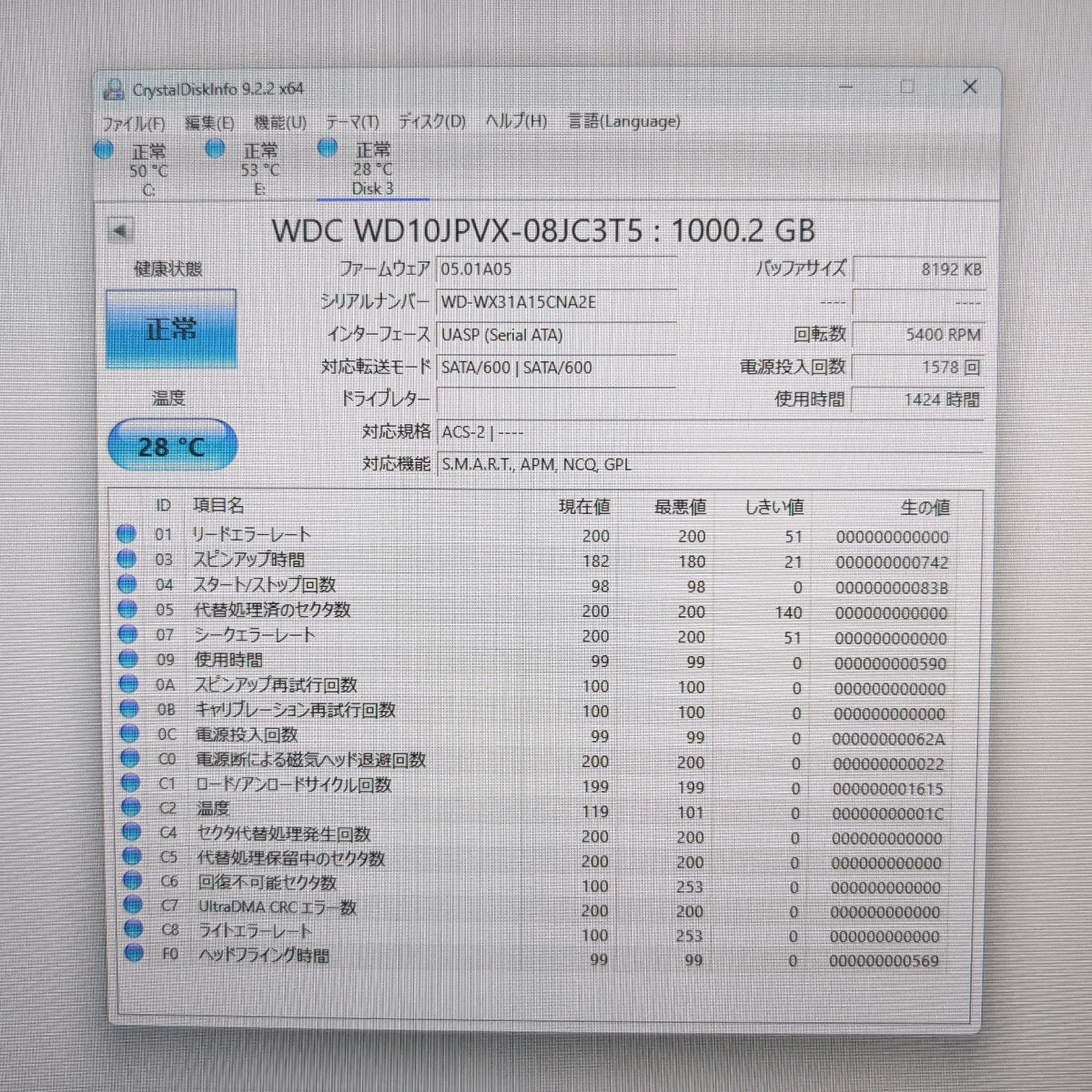This screenshot has width=1092, height=1092.
Task: Click status orb for 07 シークエラーレート
Action: (128, 634)
